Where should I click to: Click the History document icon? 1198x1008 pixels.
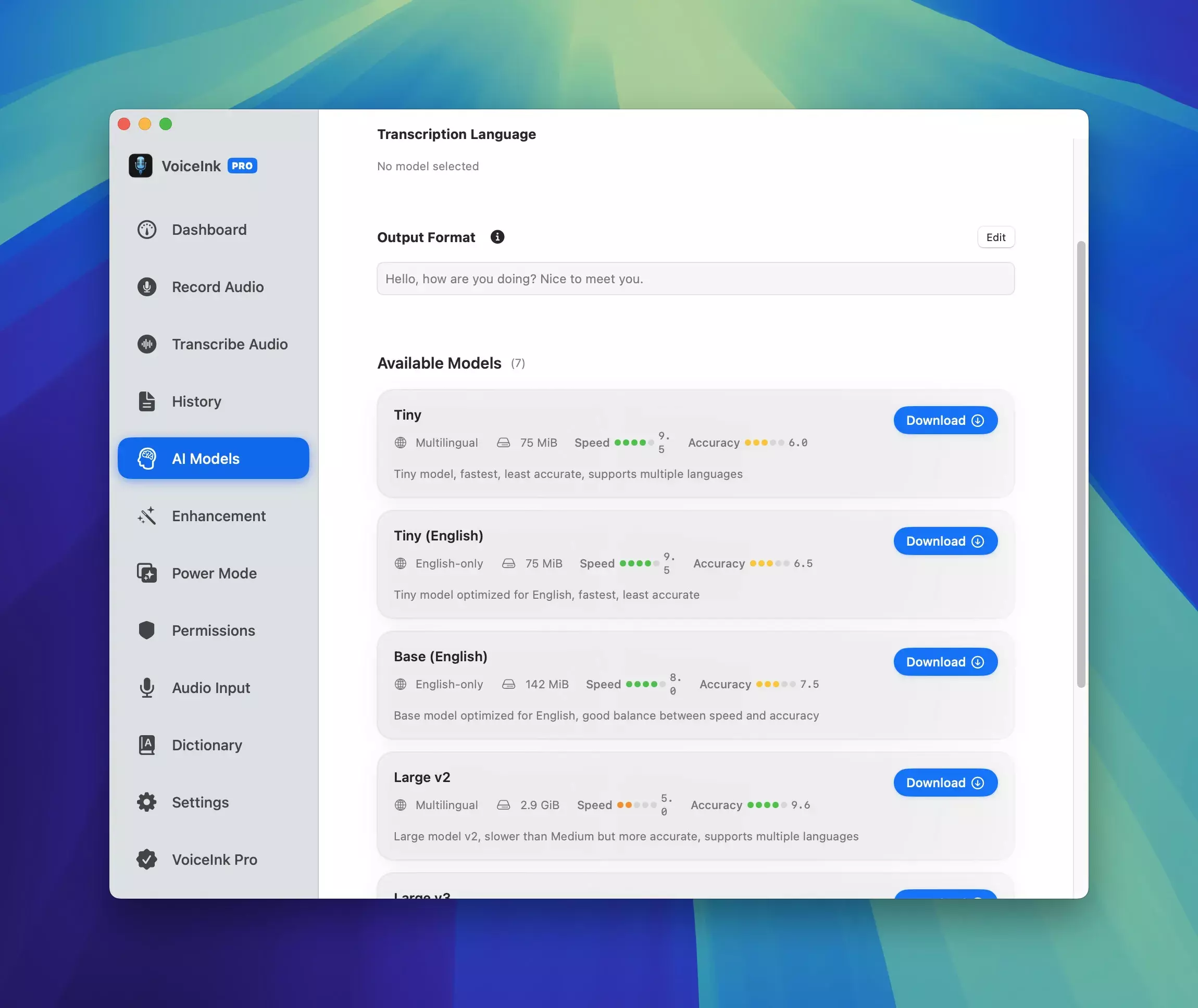147,401
